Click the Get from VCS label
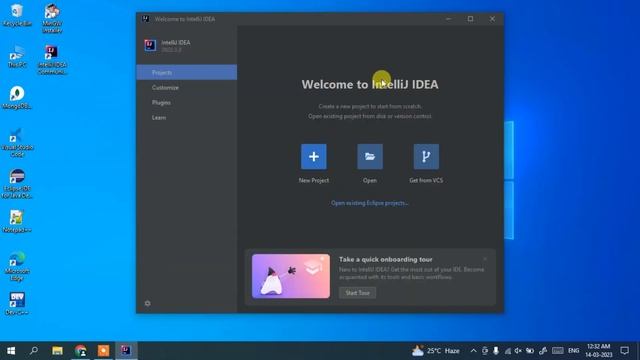The height and width of the screenshot is (360, 640). [426, 180]
